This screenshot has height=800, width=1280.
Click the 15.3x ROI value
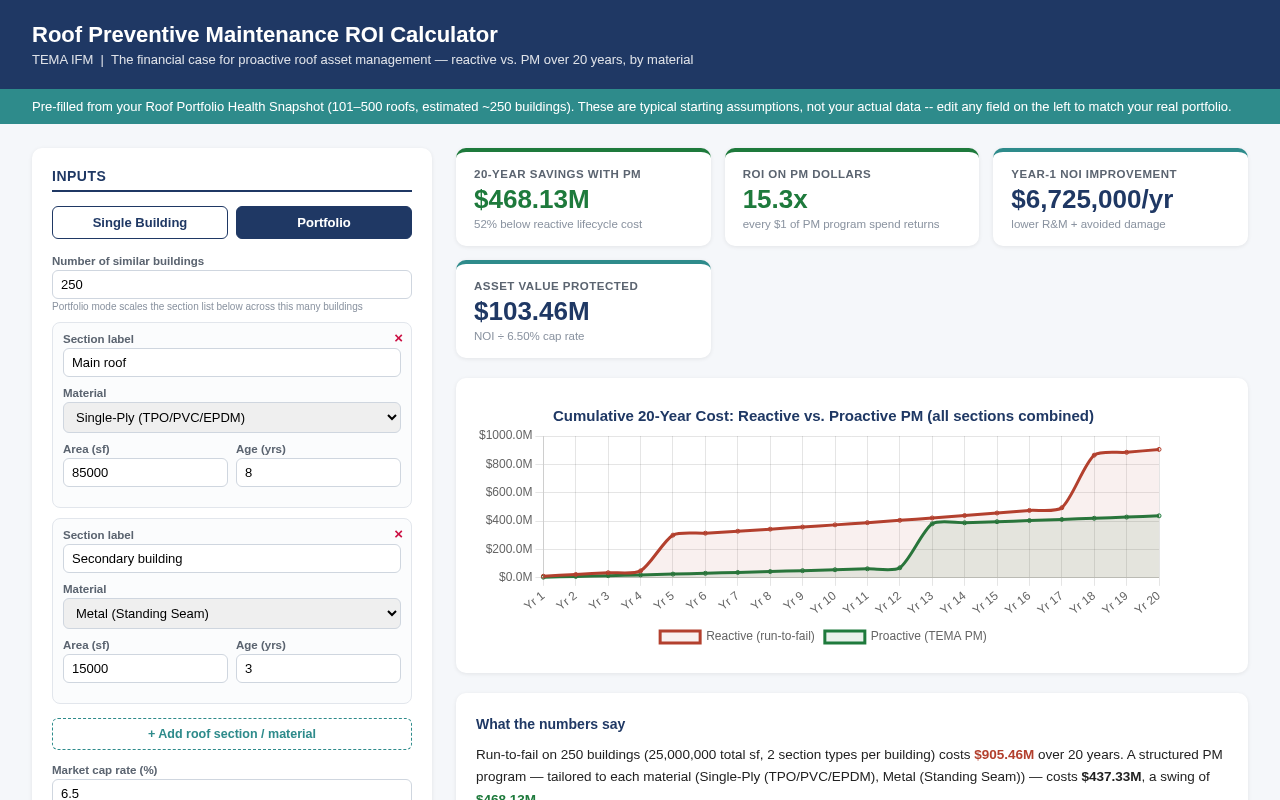pos(775,199)
